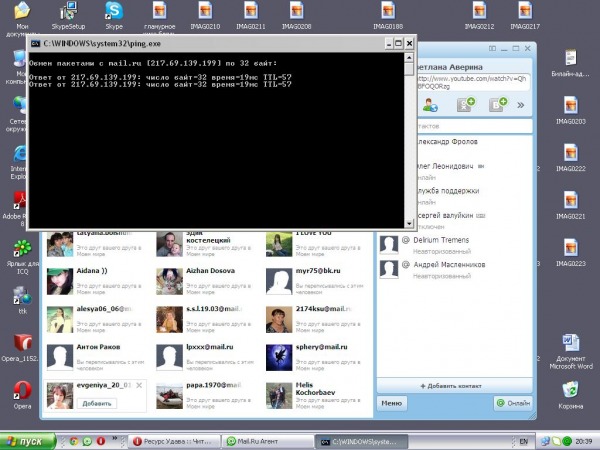This screenshot has height=450, width=600.
Task: Open the Opera_1152 installer icon
Action: 20,347
